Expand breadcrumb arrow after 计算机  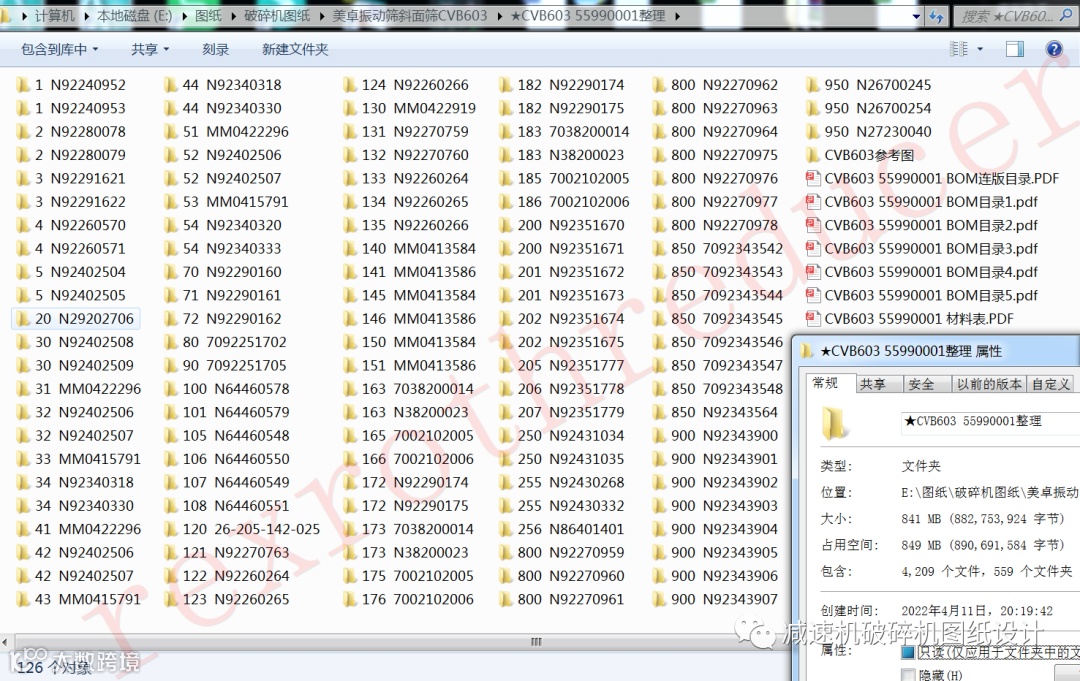coord(87,16)
